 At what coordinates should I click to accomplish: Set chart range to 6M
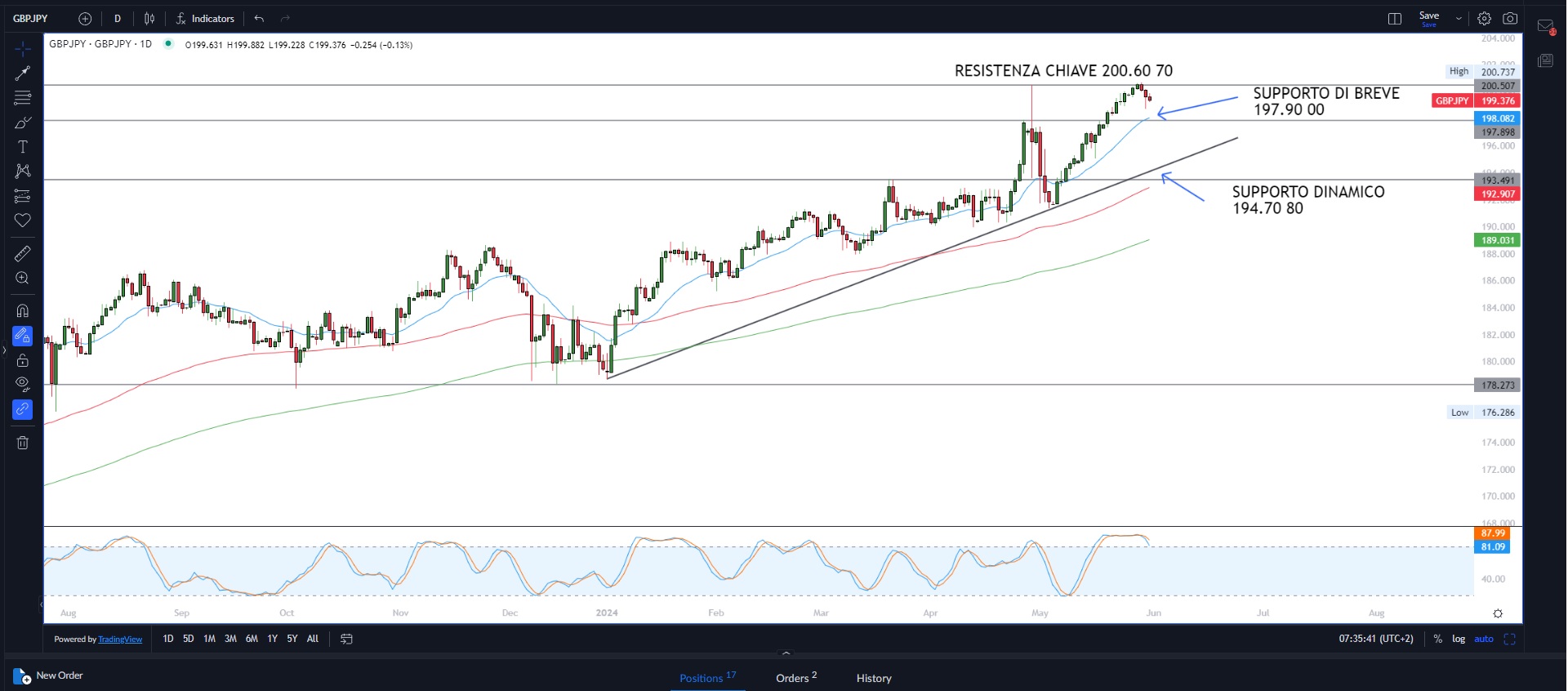[252, 639]
